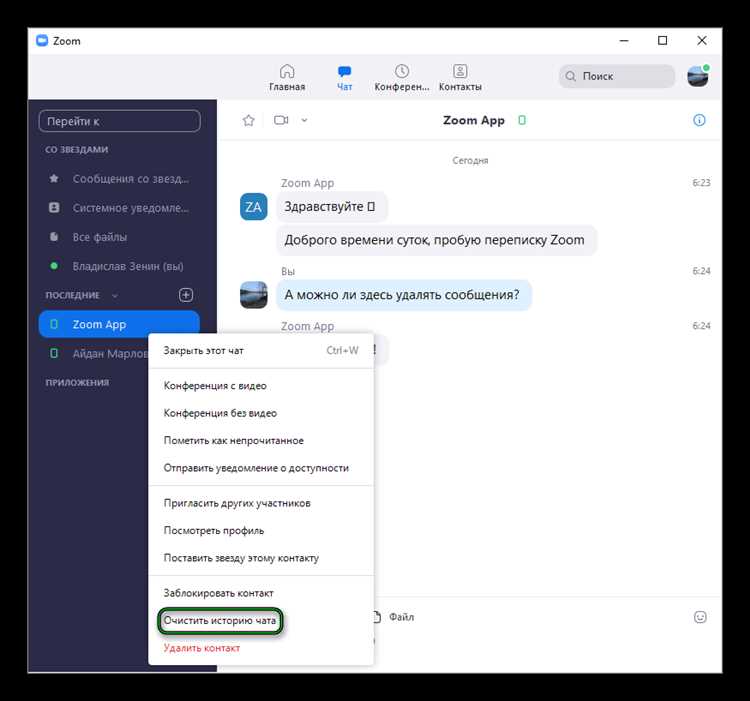Click the plus icon beside ПОСЛЕДНИЕ
The height and width of the screenshot is (701, 750).
pos(186,295)
